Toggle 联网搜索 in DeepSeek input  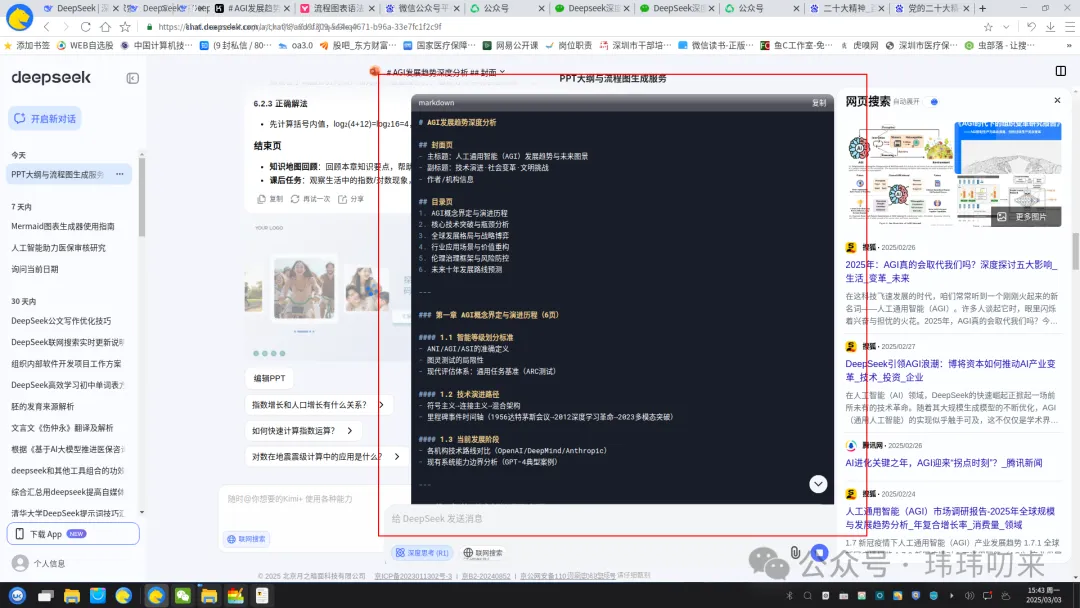coord(483,552)
